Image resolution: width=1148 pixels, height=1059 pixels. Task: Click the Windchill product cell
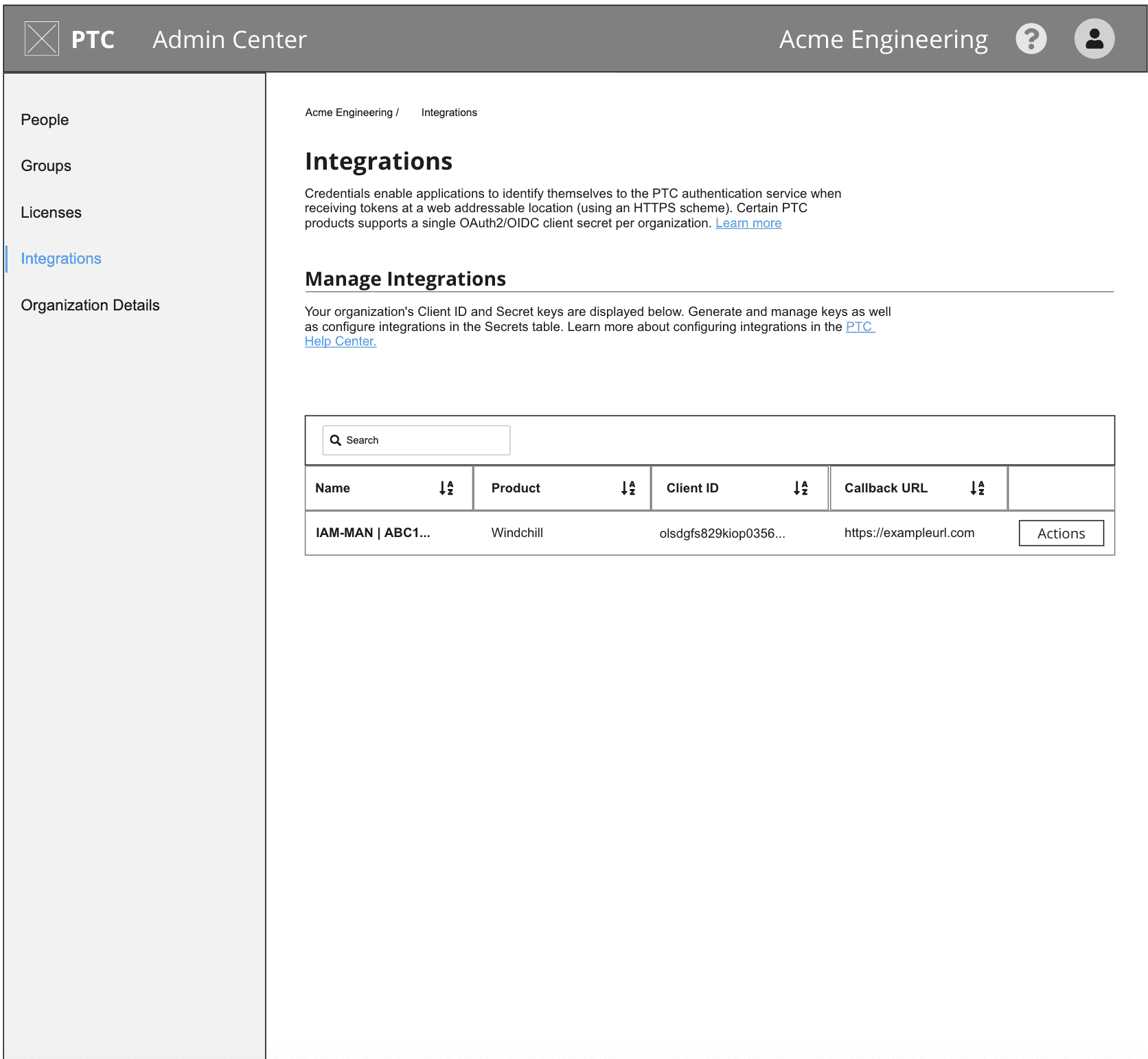(517, 533)
